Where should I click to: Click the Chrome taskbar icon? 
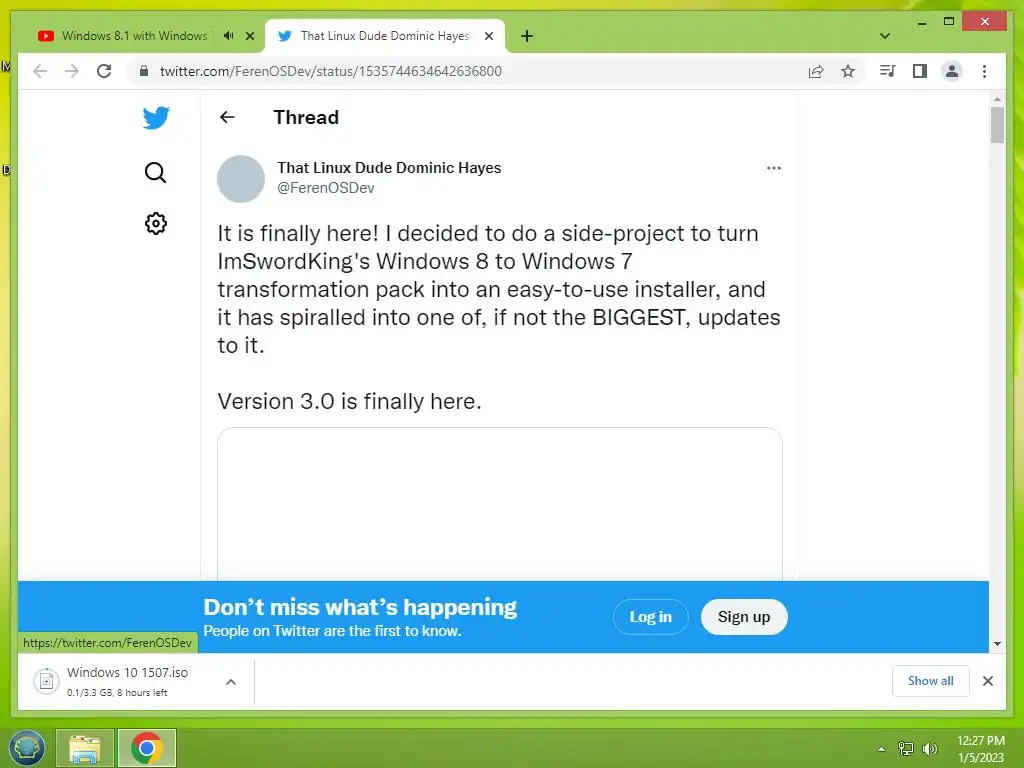(x=147, y=748)
